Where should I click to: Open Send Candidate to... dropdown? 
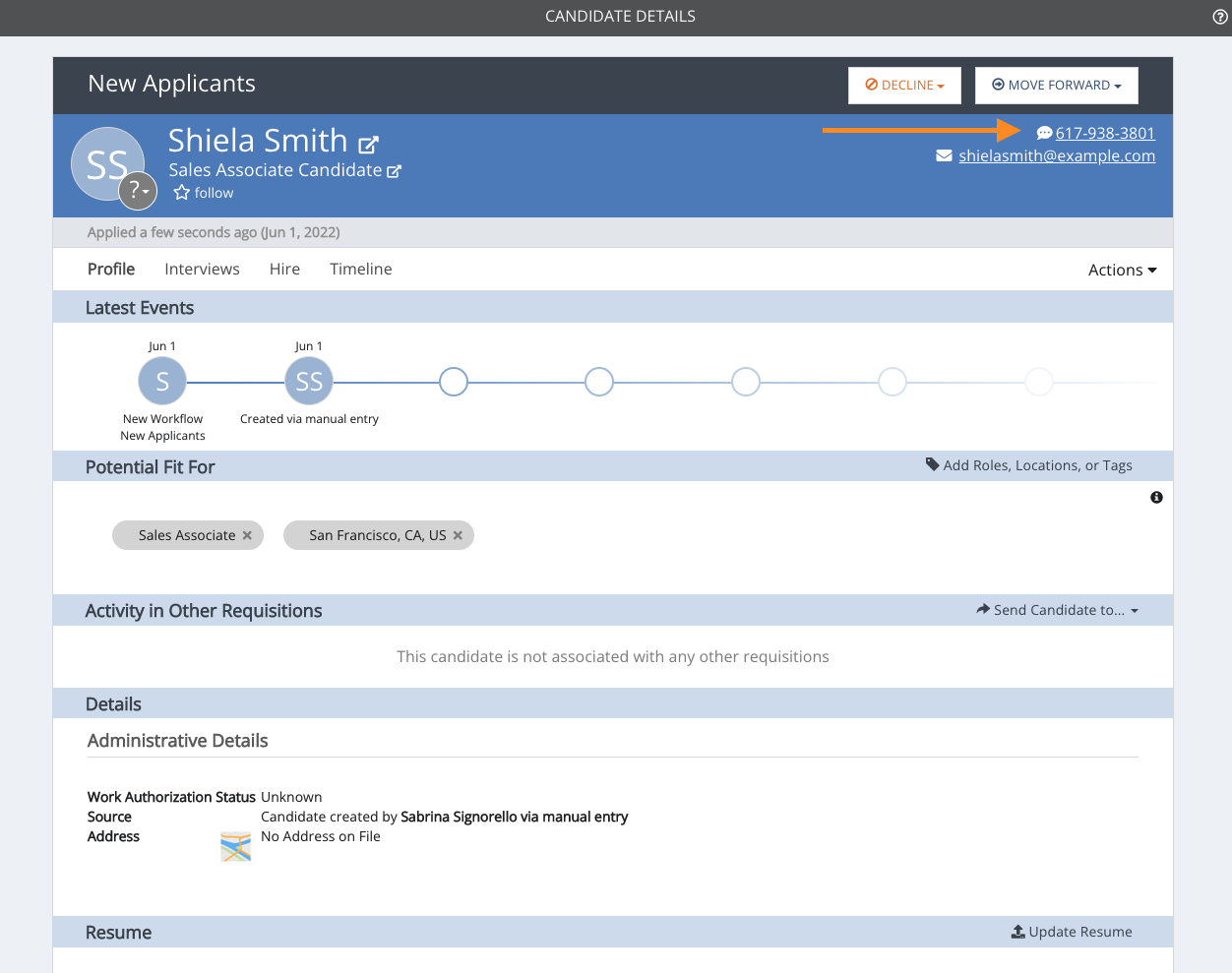point(1058,610)
